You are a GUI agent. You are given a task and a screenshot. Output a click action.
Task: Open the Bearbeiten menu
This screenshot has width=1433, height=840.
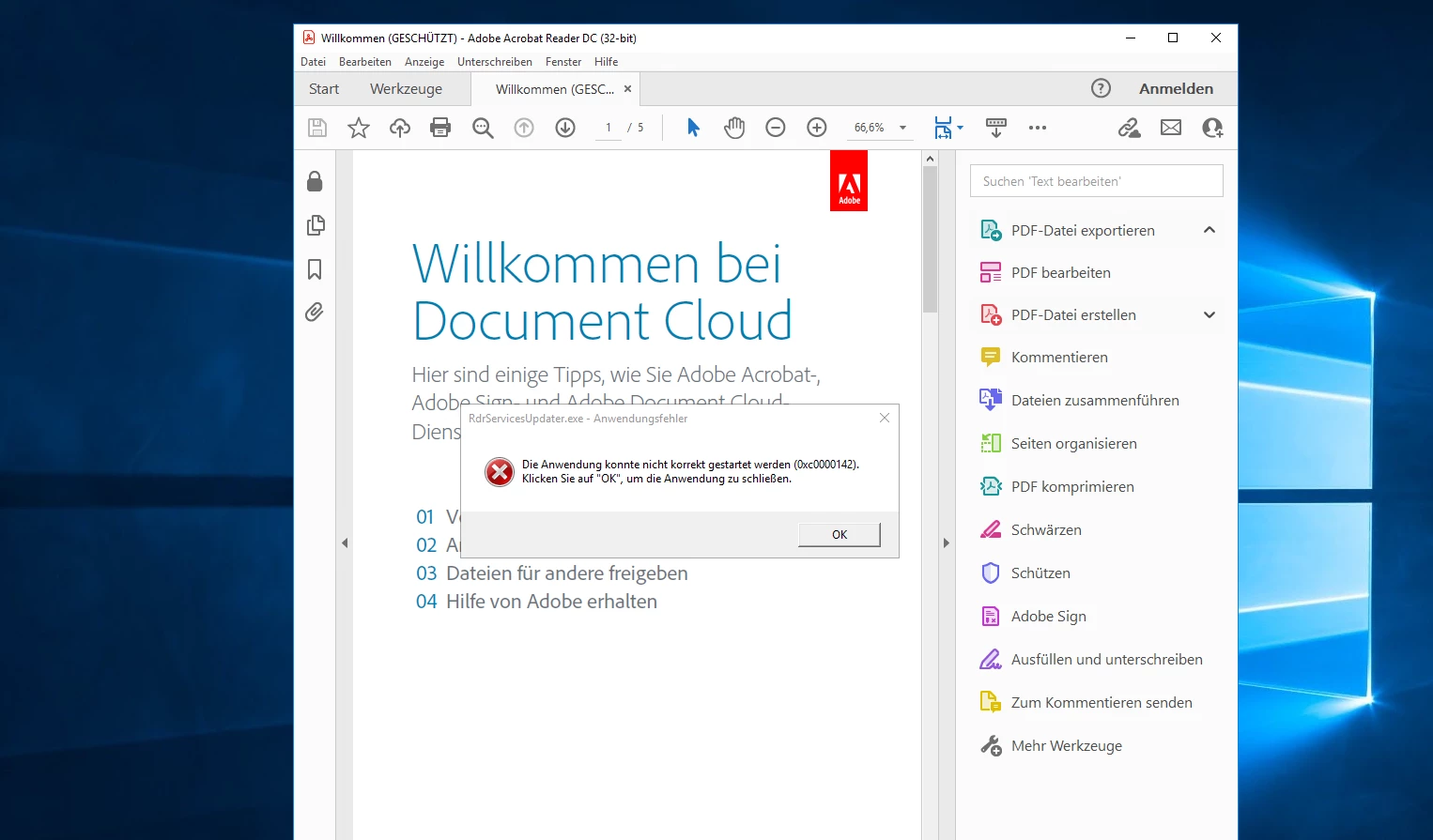click(365, 62)
